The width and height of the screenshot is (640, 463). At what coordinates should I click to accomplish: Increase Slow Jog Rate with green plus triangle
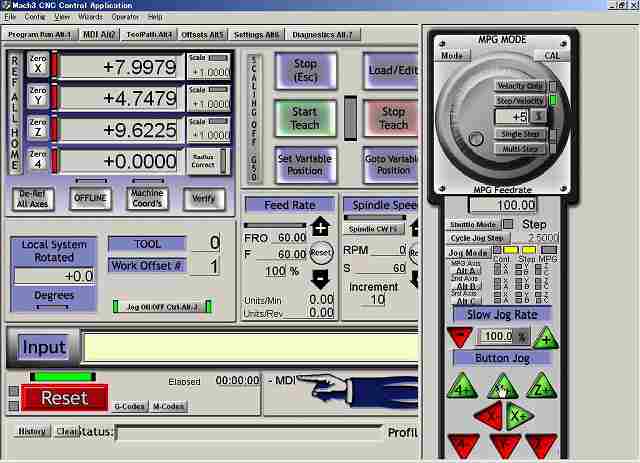(x=546, y=338)
